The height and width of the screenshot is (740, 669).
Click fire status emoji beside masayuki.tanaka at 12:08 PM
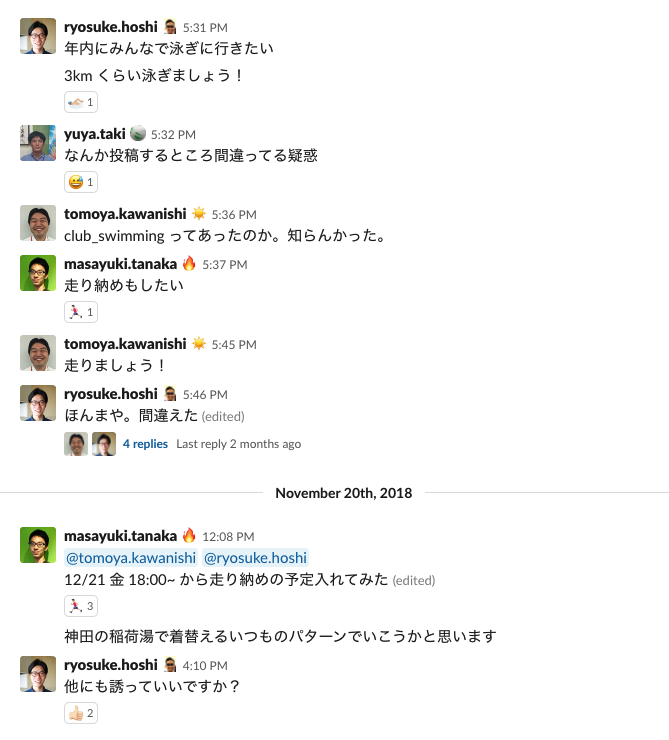(189, 536)
